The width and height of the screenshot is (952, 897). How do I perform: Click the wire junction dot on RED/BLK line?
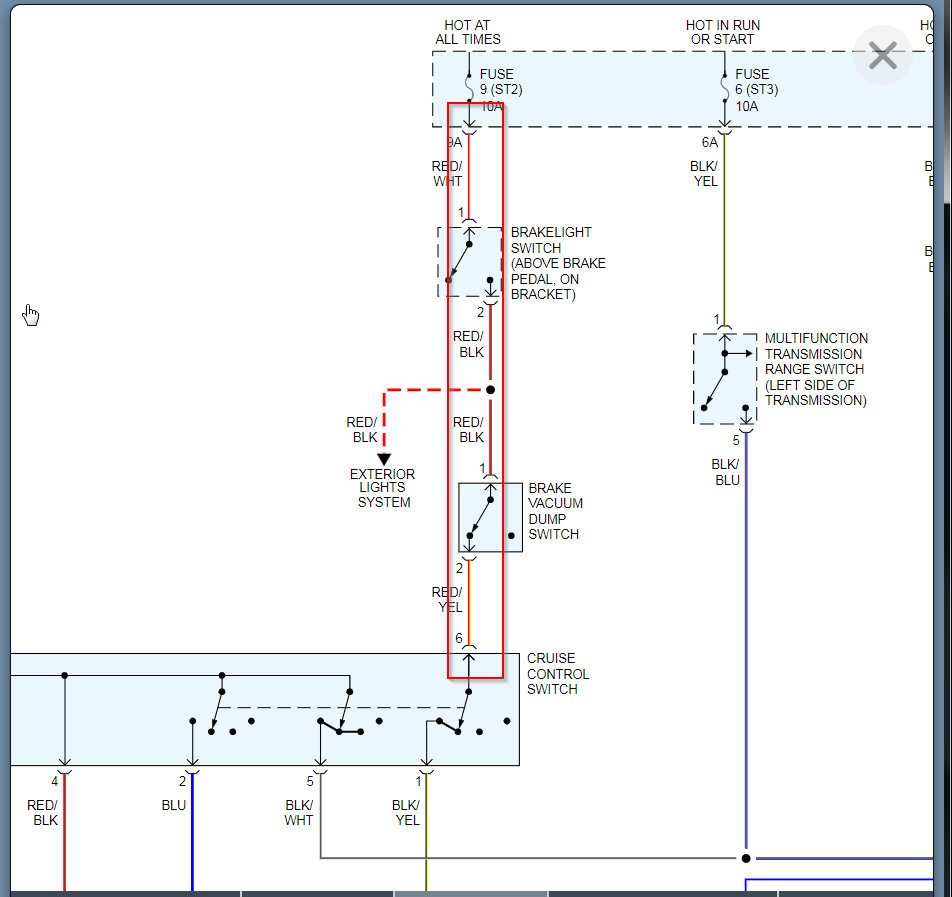pyautogui.click(x=491, y=390)
